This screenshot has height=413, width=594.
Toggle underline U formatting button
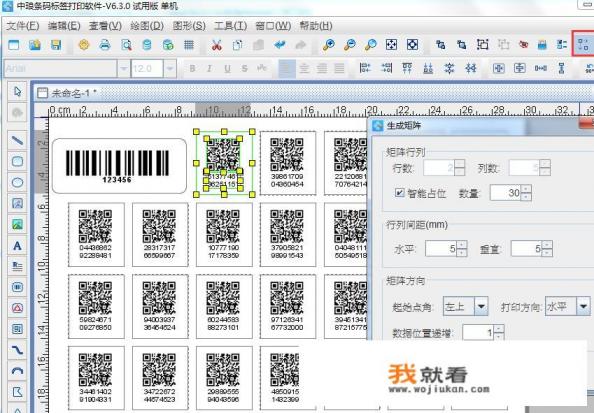click(227, 69)
